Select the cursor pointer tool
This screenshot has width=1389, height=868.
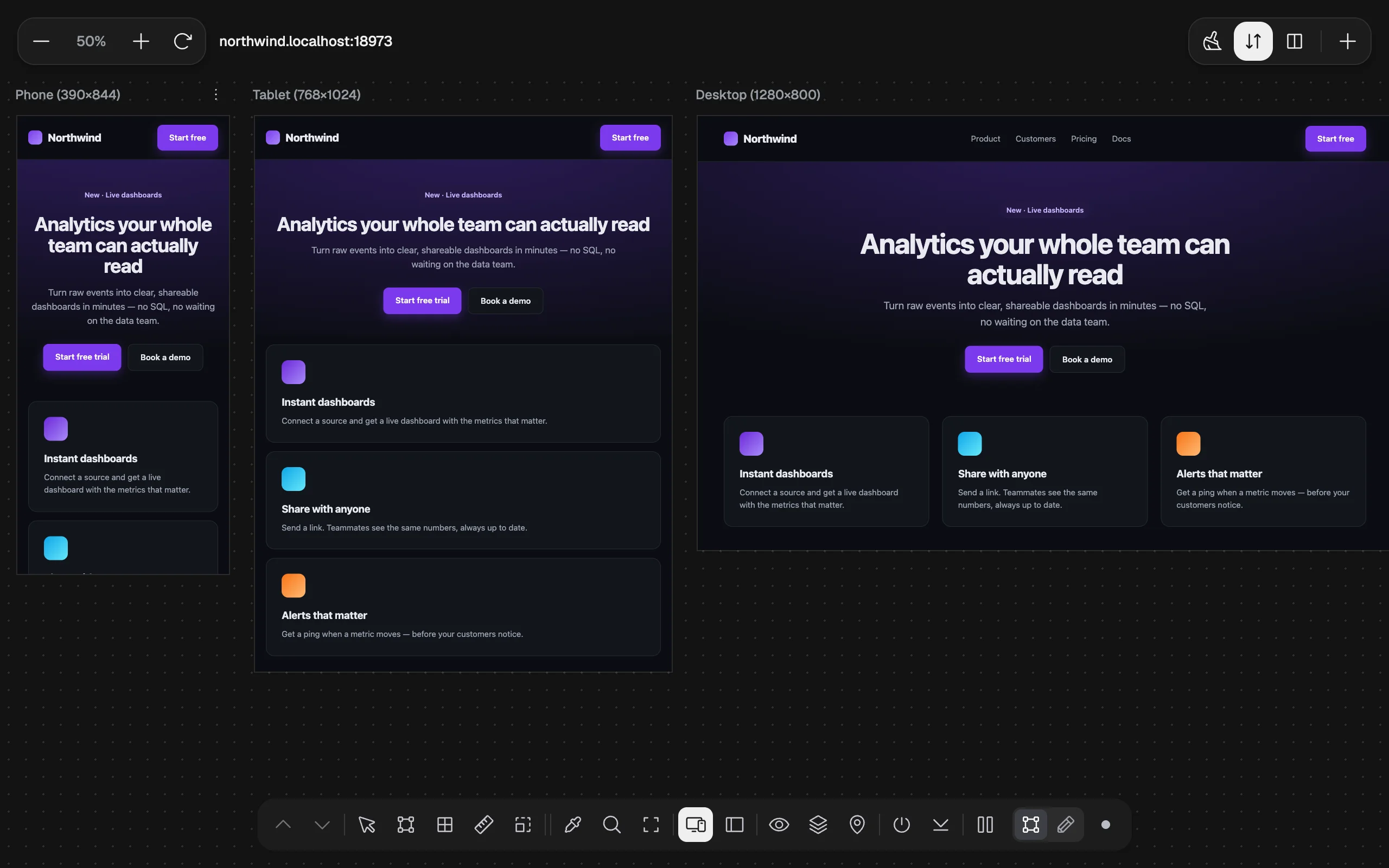pyautogui.click(x=367, y=825)
